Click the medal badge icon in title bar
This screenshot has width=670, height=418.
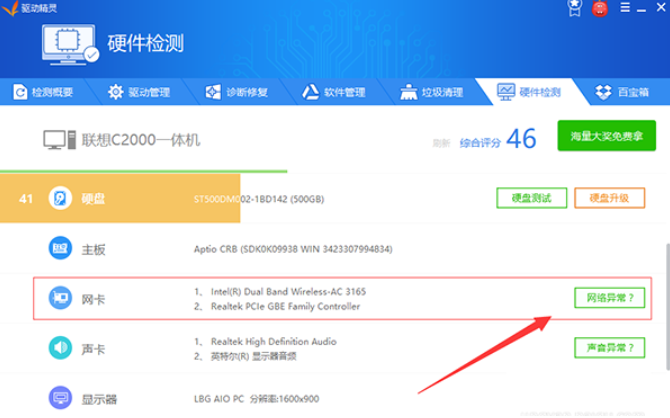click(x=575, y=8)
